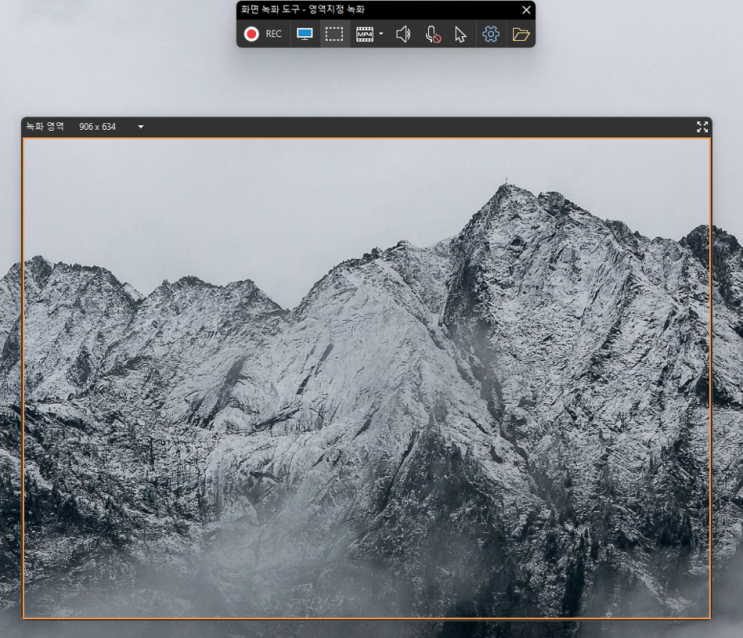
Task: Toggle system sound speaker icon
Action: pos(403,34)
